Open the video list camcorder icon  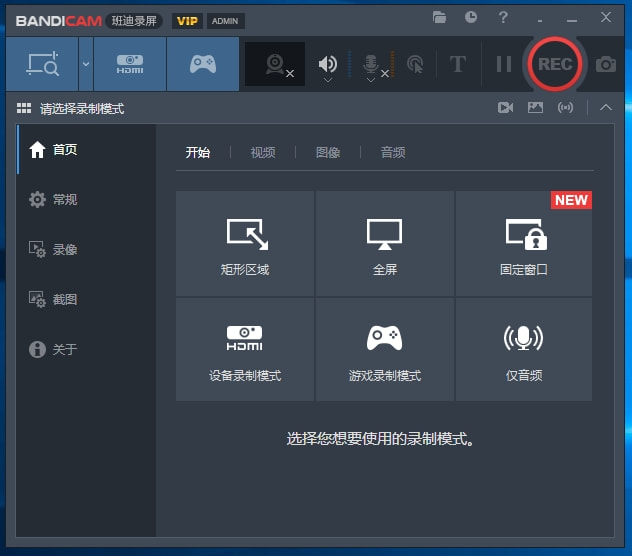pyautogui.click(x=505, y=108)
